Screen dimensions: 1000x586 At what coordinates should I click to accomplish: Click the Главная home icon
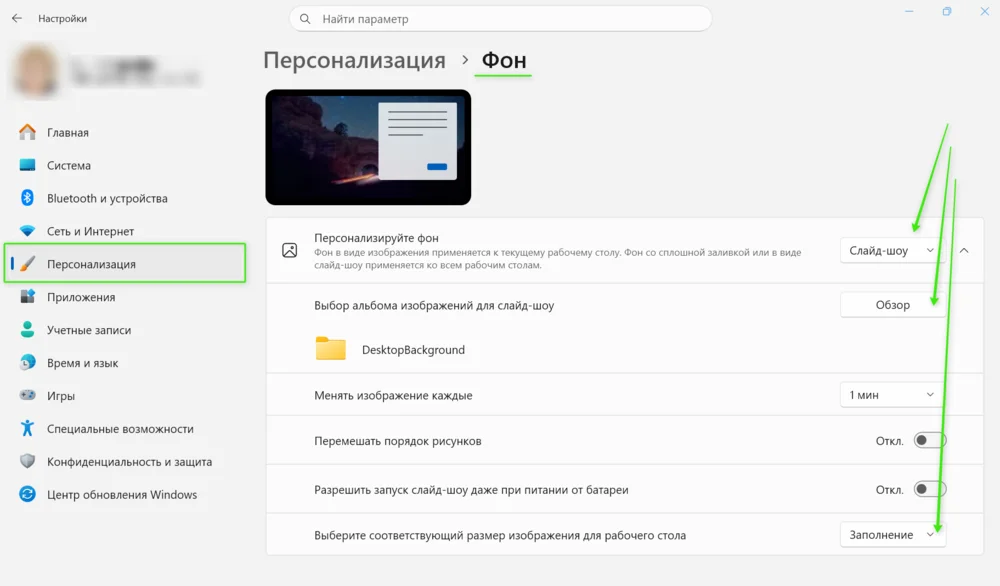pyautogui.click(x=27, y=132)
